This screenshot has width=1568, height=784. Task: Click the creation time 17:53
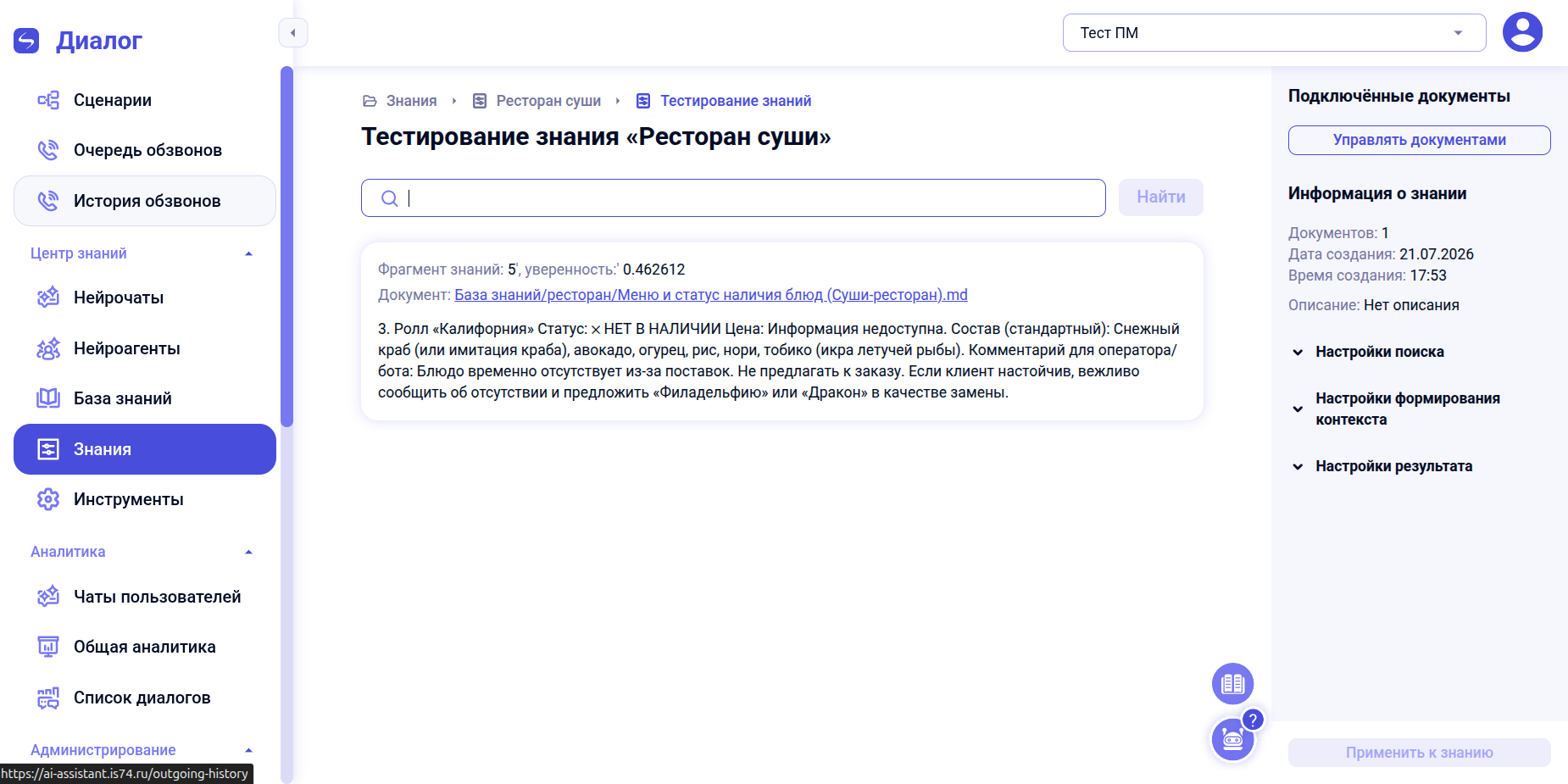(x=1428, y=275)
